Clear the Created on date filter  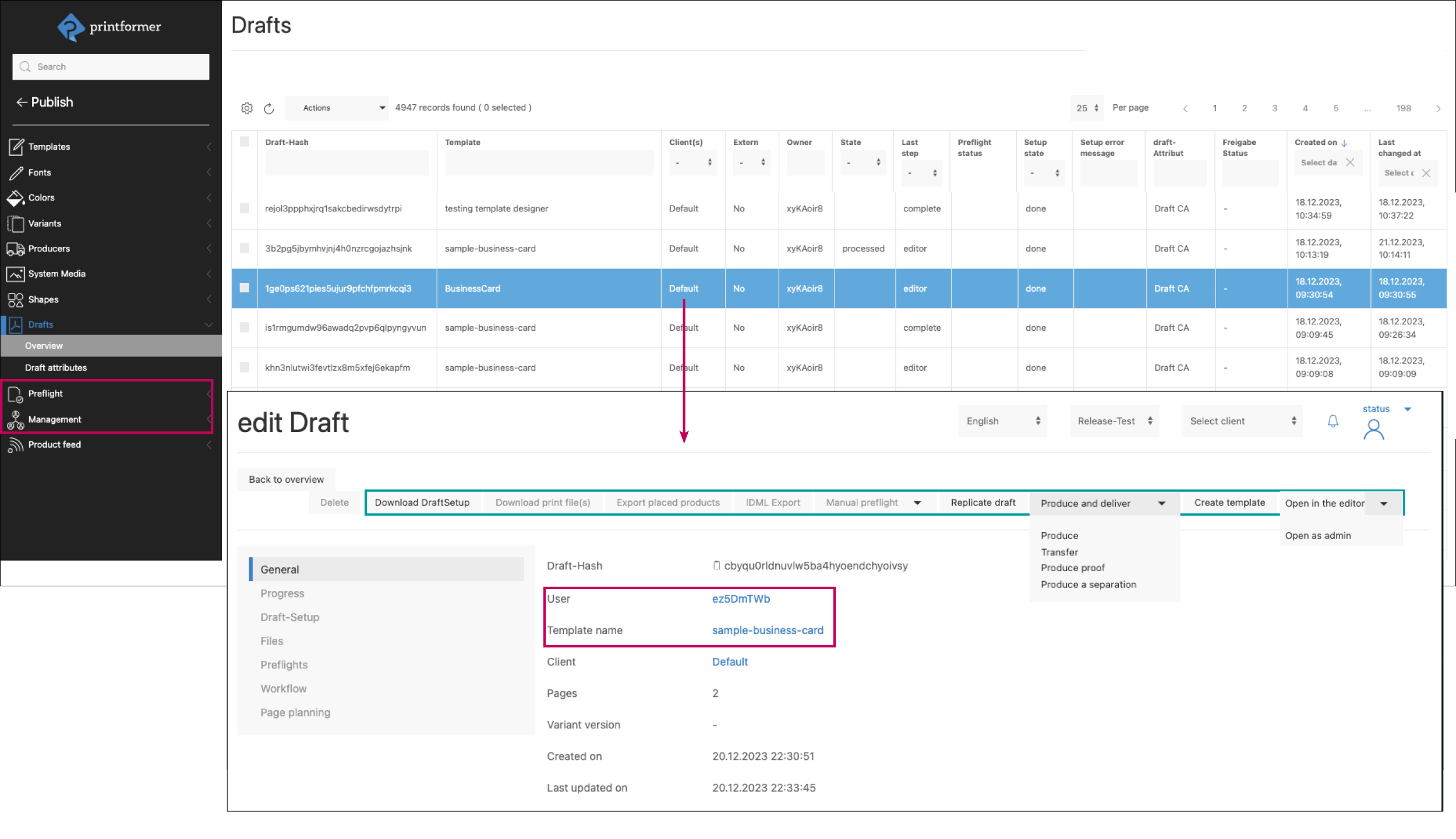(1350, 162)
